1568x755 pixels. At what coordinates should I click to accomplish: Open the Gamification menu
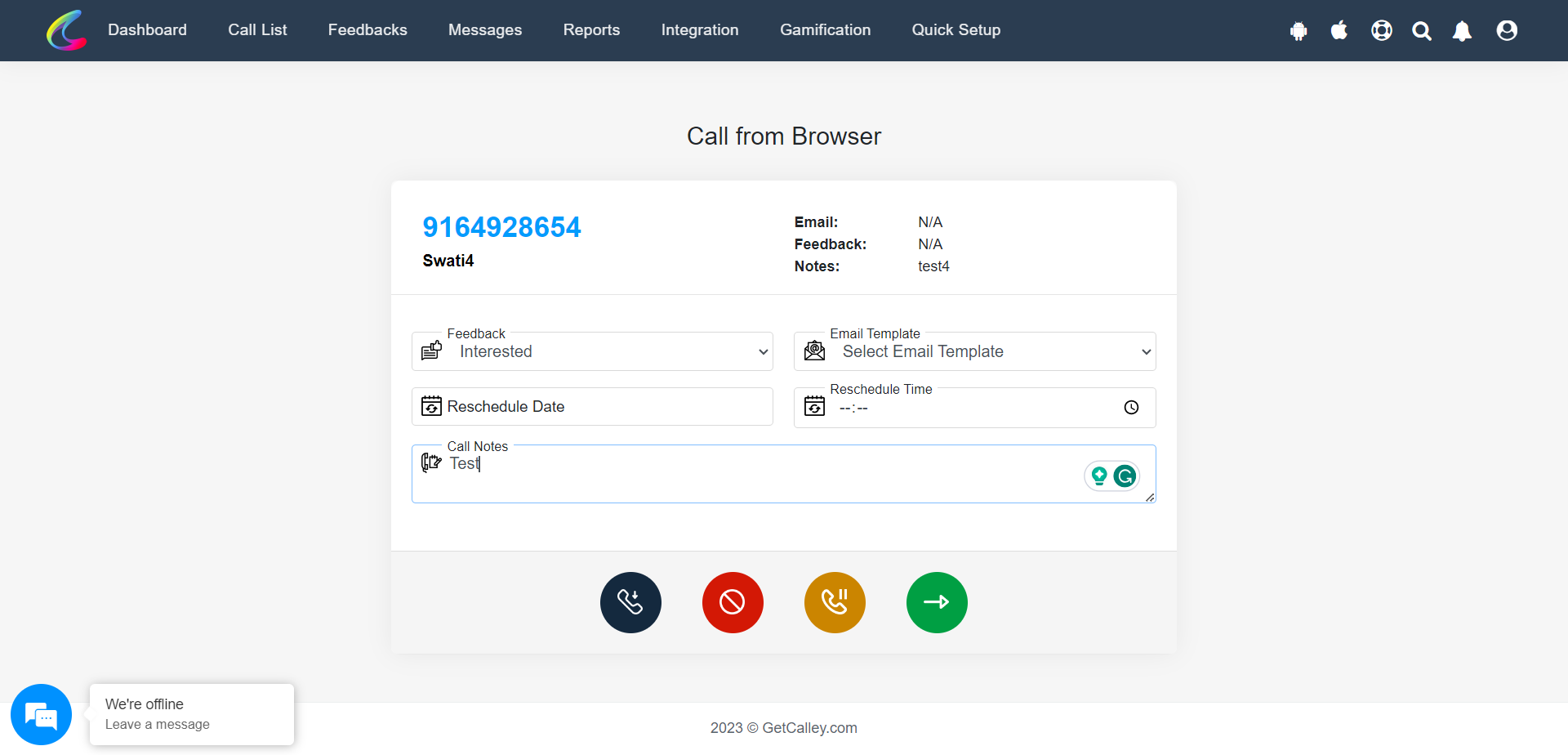tap(825, 30)
